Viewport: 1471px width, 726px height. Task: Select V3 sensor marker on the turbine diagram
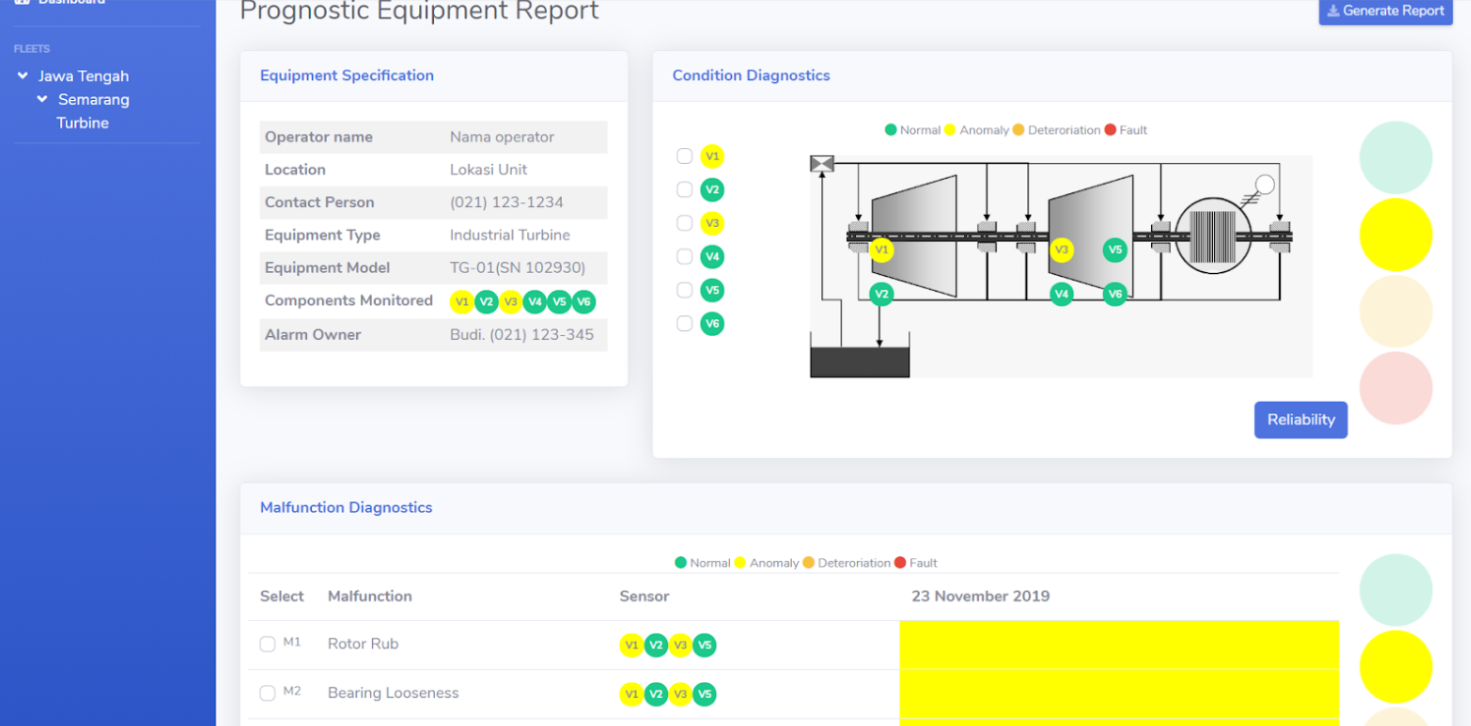tap(1062, 250)
